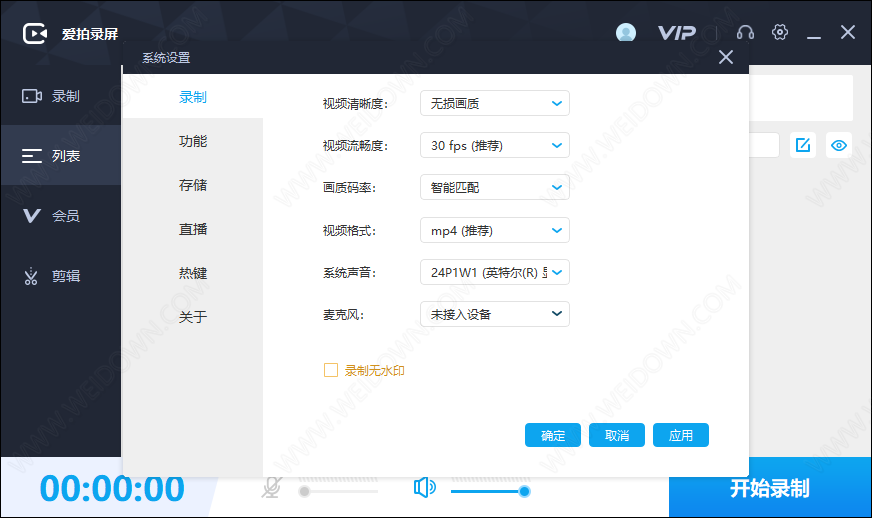
Task: Close the 系统设置 dialog
Action: [x=725, y=57]
